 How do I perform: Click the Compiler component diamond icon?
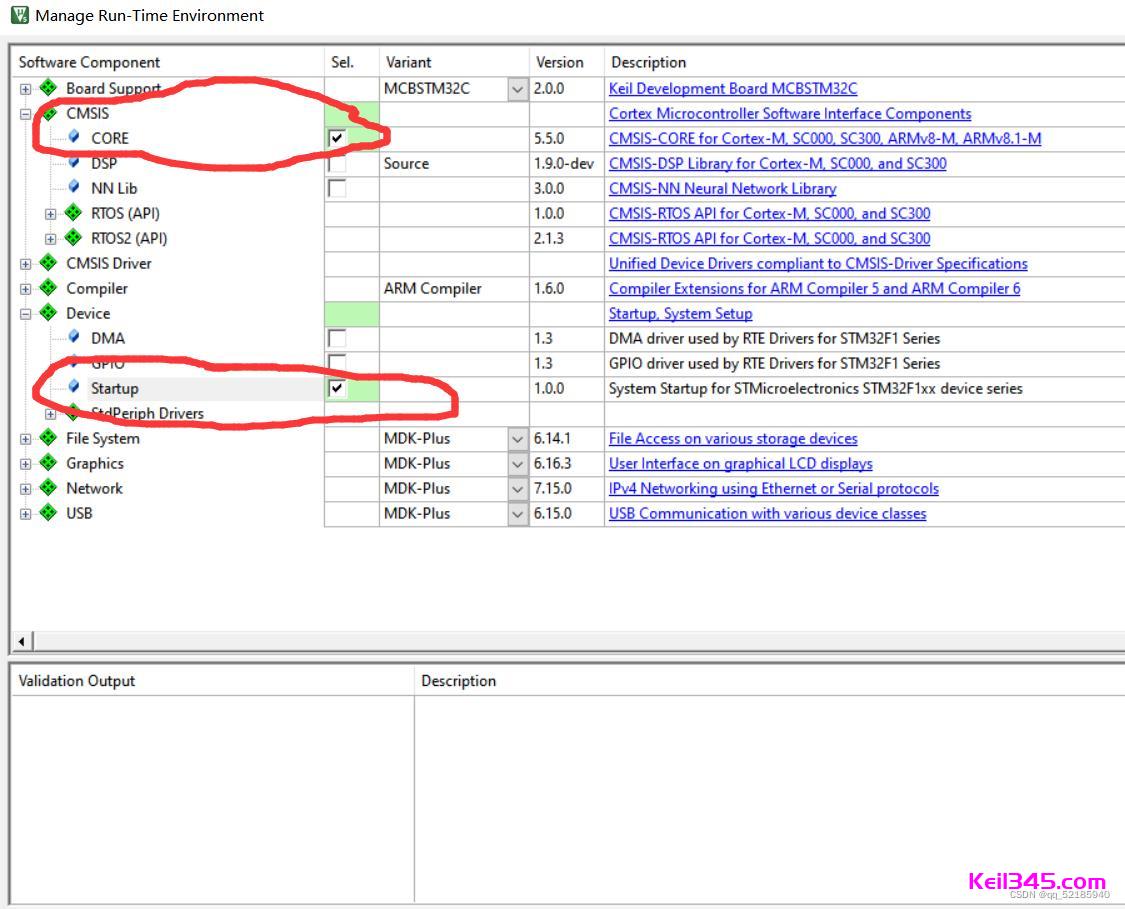coord(48,288)
